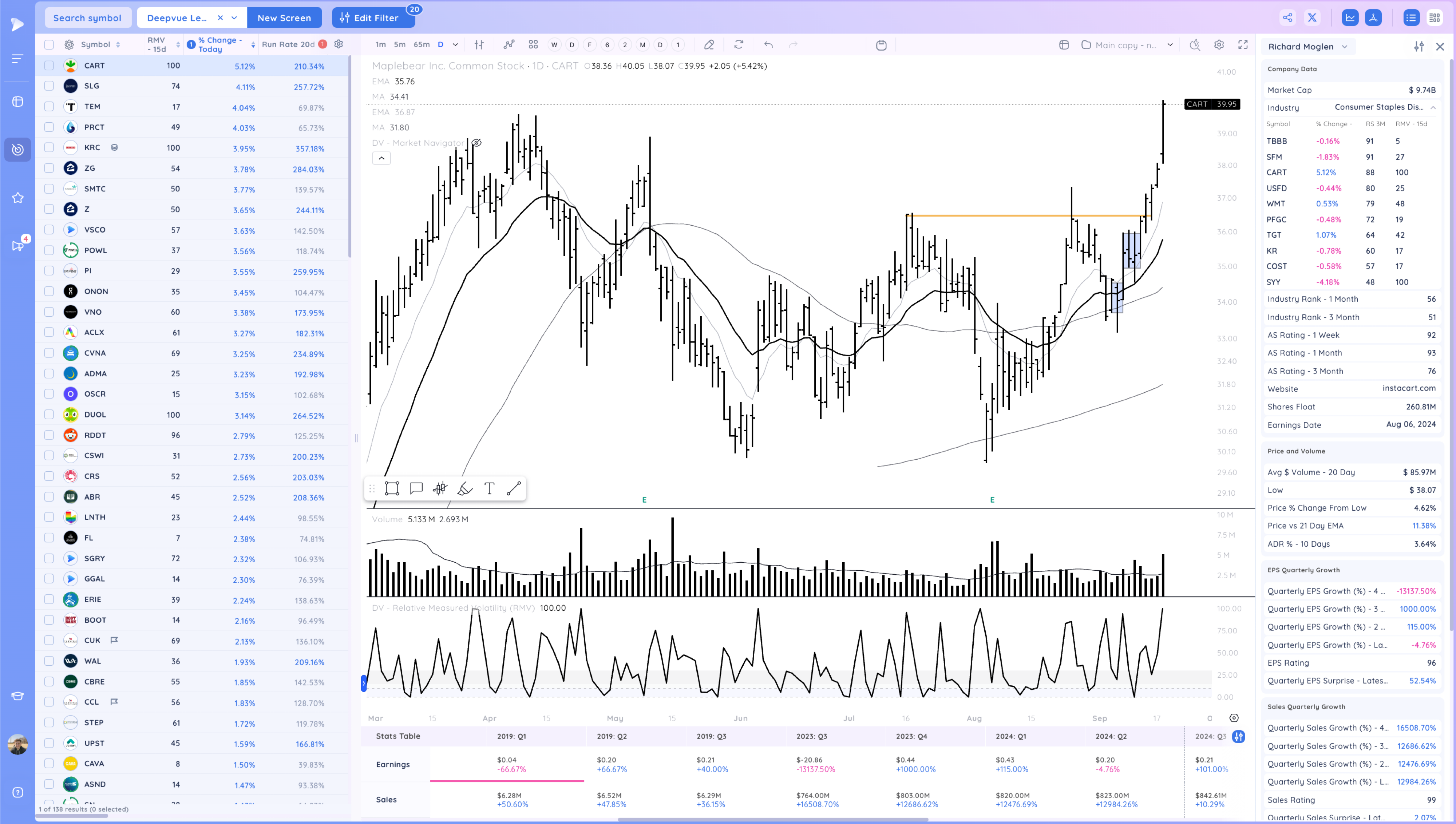Click the New Screen button

pyautogui.click(x=284, y=17)
